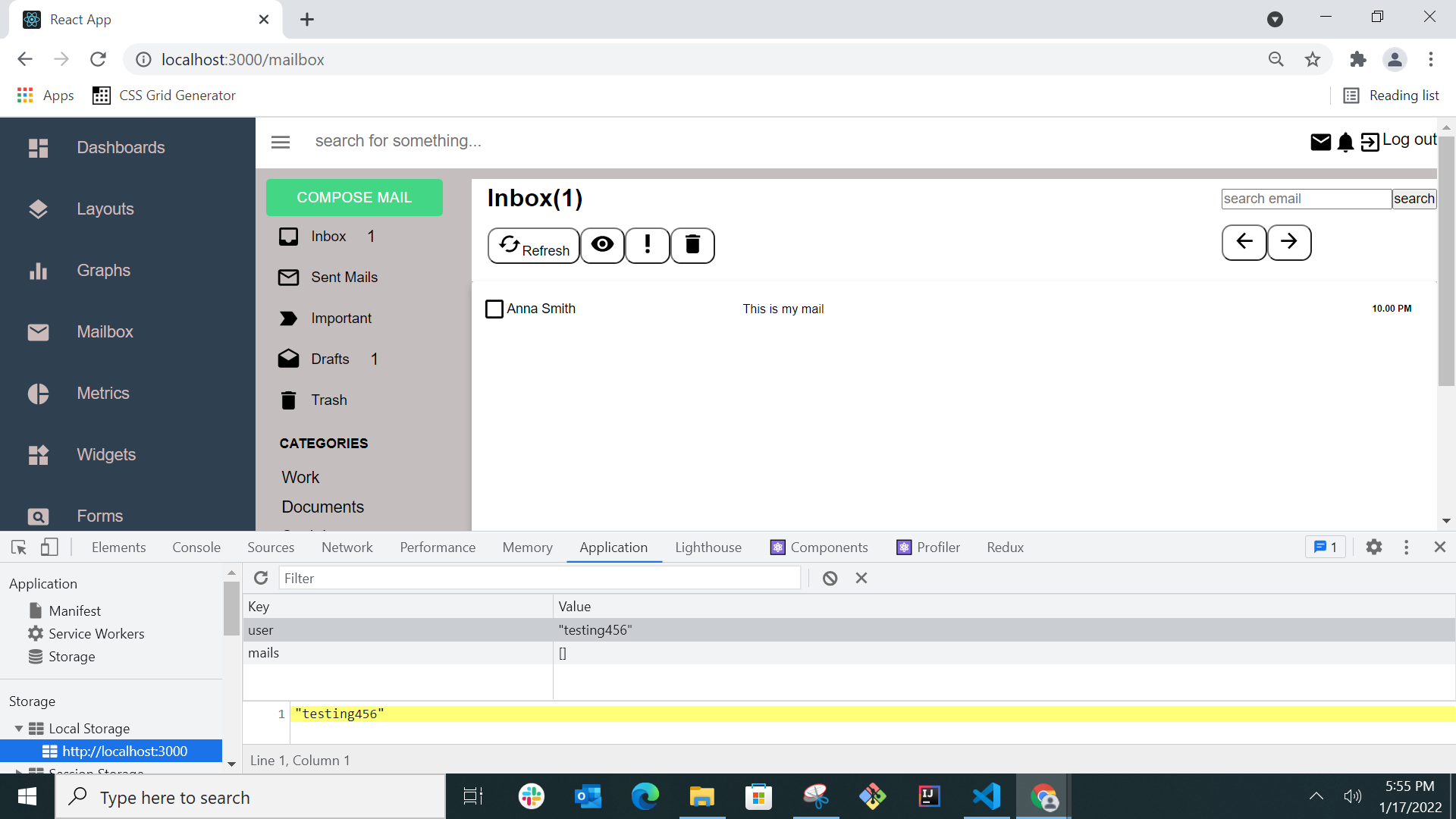Open the hamburger menu next to the search bar
1456x819 pixels.
point(280,142)
